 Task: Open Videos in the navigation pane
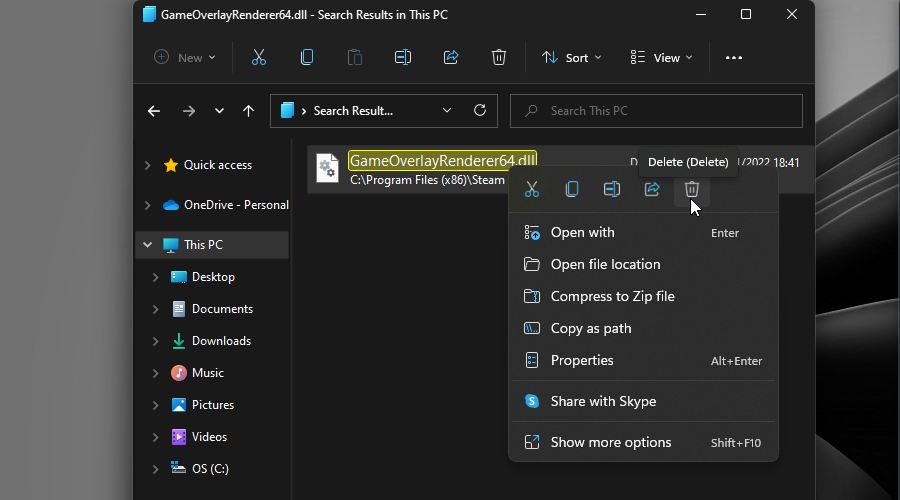(x=209, y=437)
